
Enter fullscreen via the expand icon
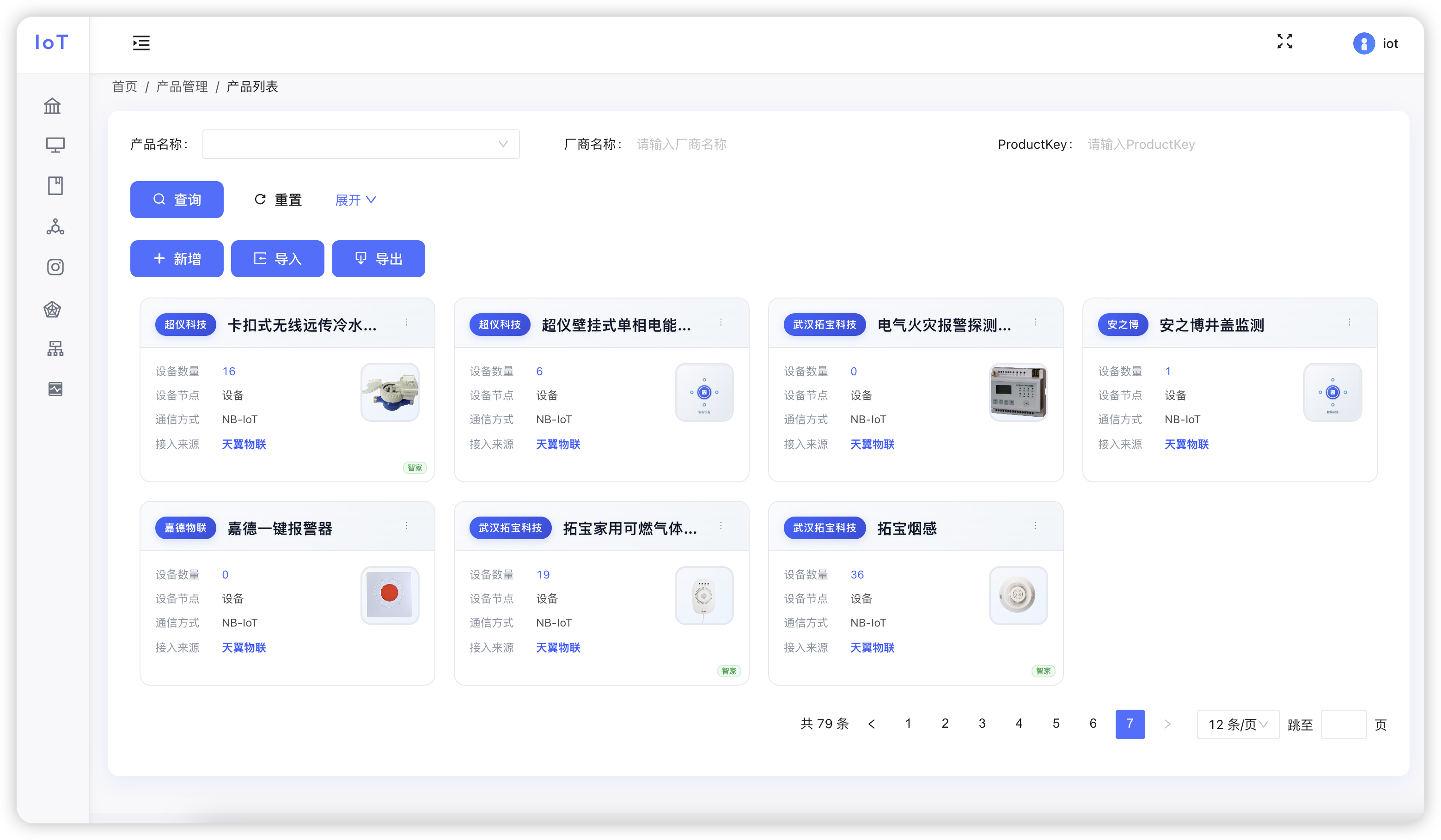[1284, 41]
